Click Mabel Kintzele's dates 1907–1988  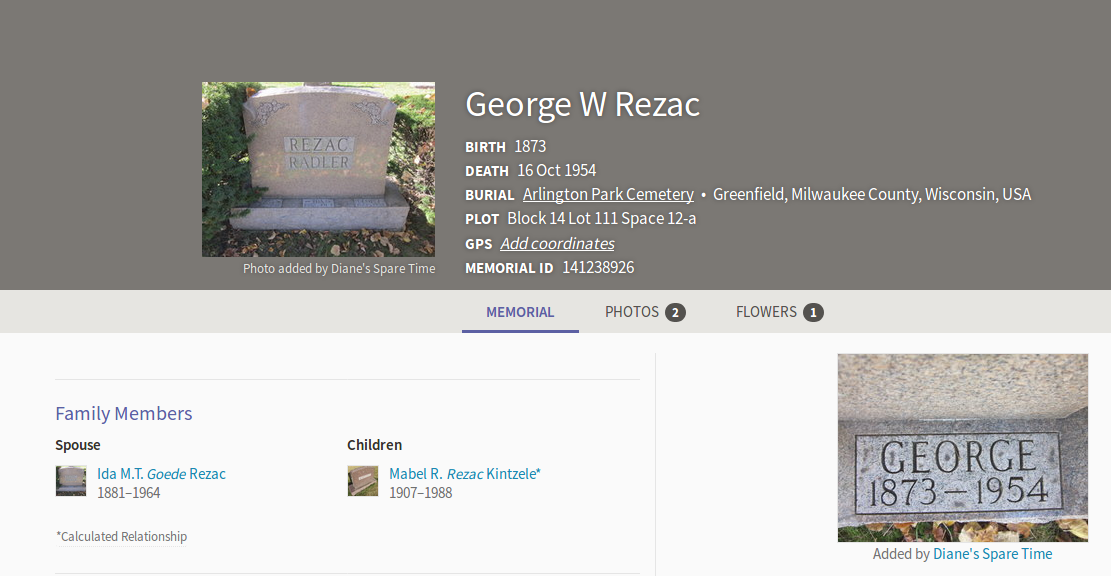coord(421,493)
